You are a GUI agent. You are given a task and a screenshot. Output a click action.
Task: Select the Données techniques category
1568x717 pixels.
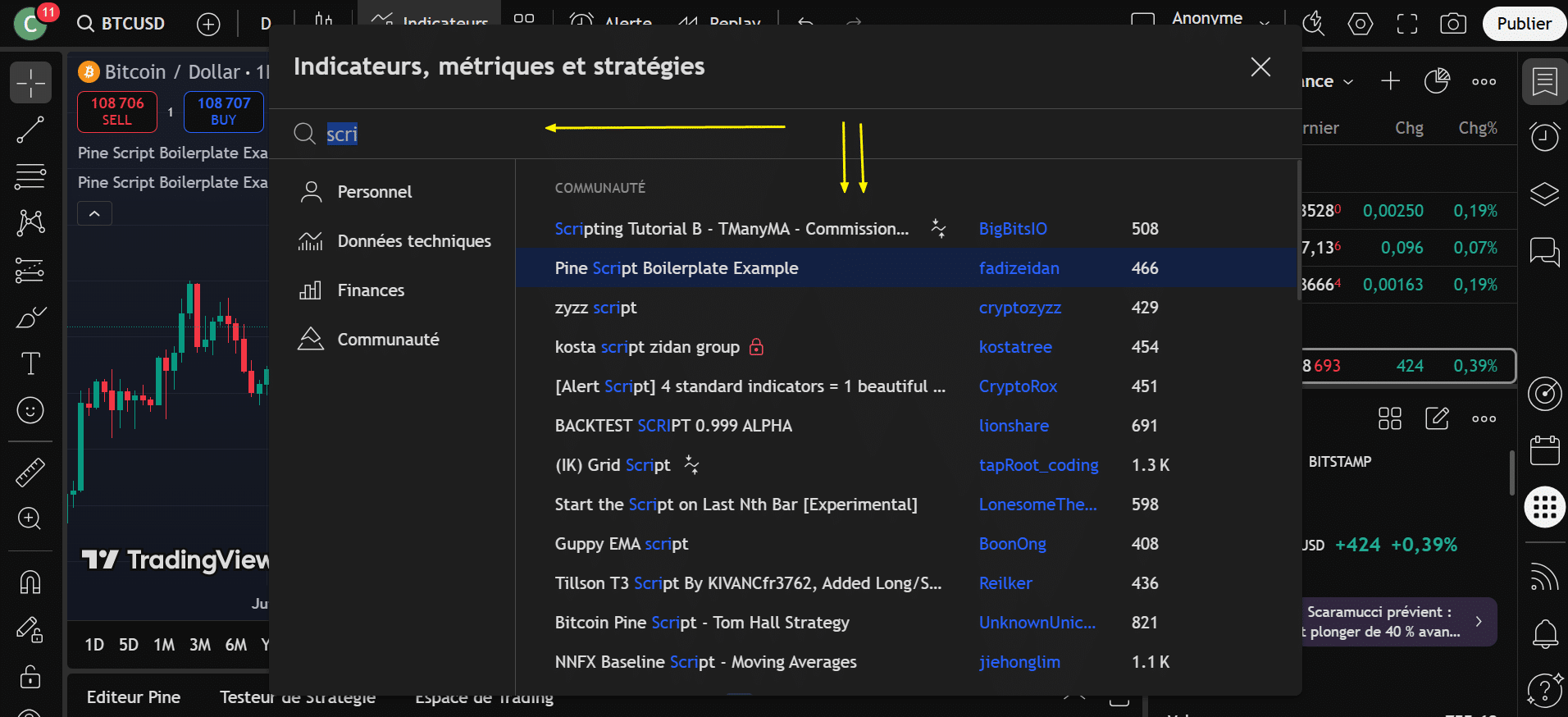392,241
